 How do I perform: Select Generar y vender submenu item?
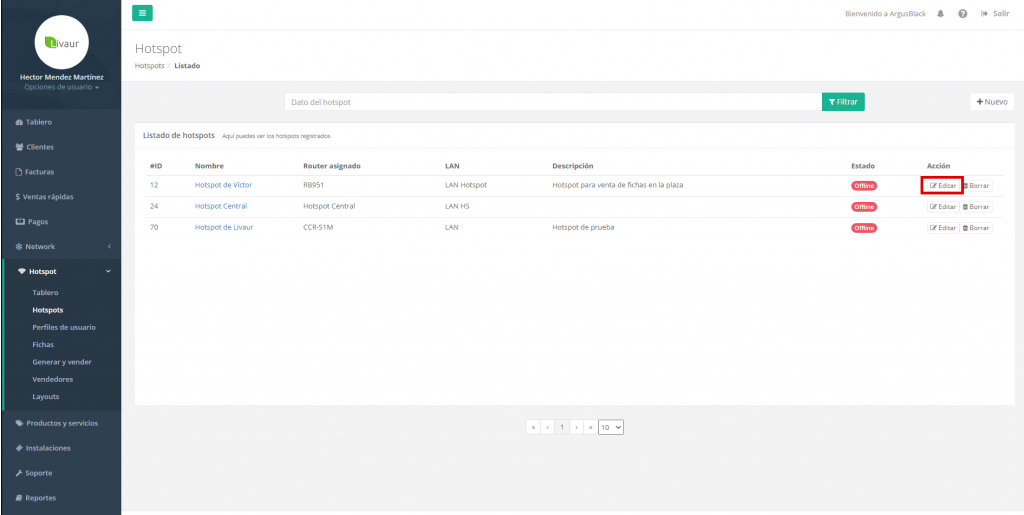click(62, 362)
